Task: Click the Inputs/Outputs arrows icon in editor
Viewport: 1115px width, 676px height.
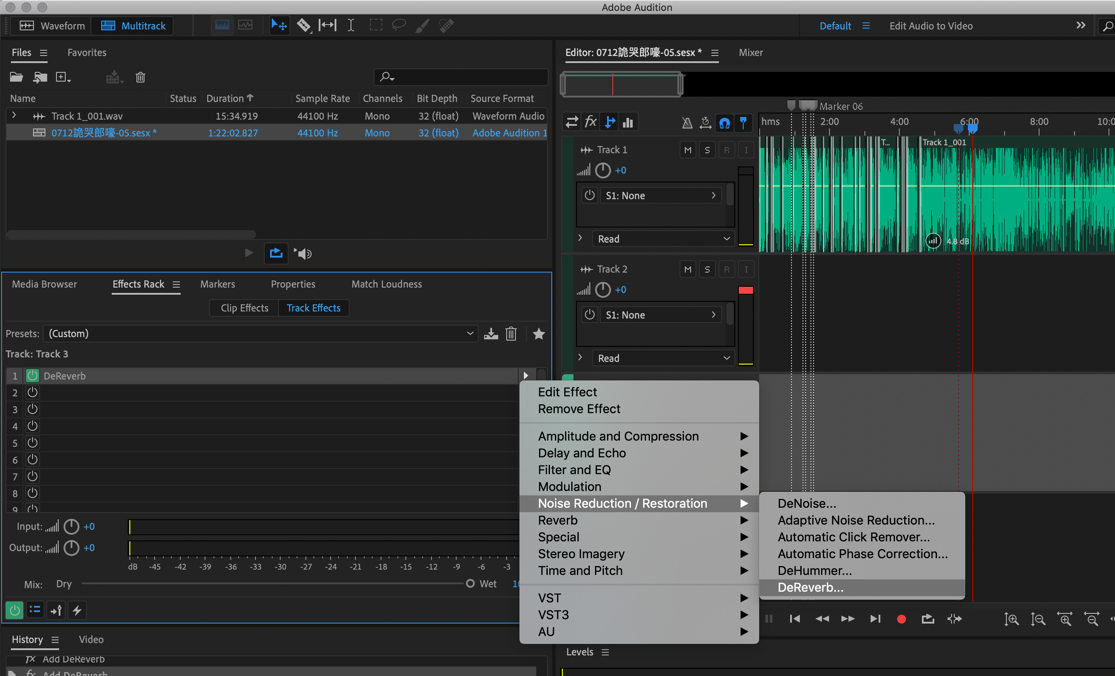Action: [x=572, y=122]
